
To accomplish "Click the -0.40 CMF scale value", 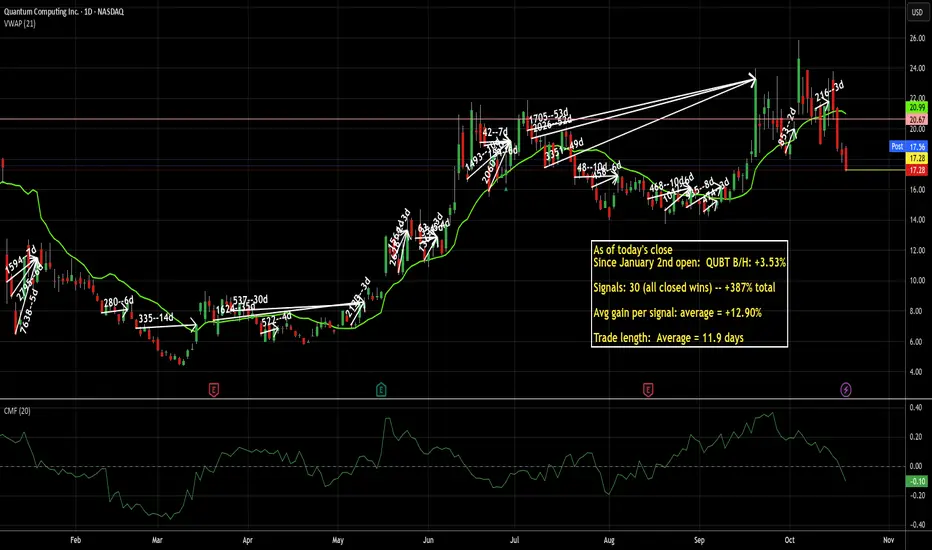I will [x=916, y=524].
